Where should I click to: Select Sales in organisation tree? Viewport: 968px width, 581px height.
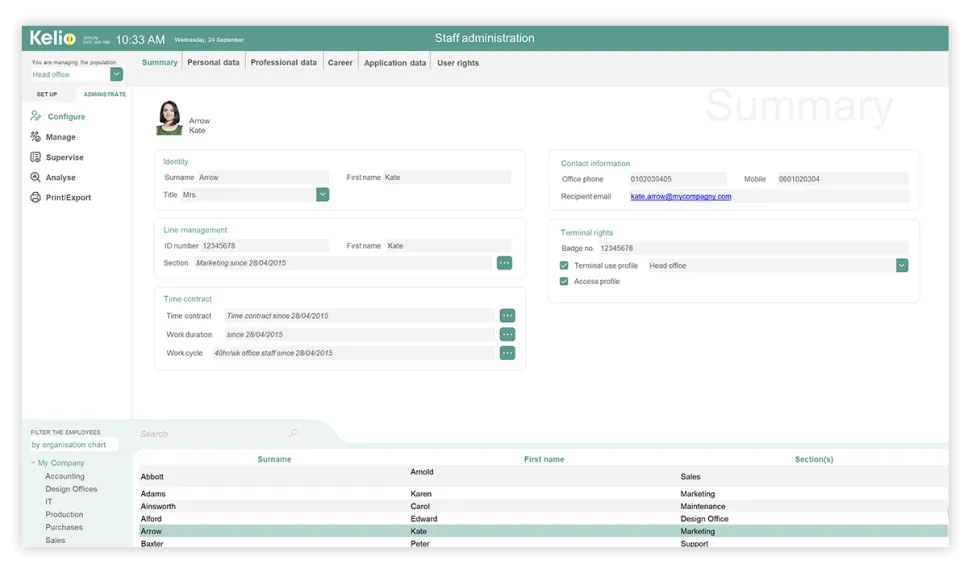[55, 540]
